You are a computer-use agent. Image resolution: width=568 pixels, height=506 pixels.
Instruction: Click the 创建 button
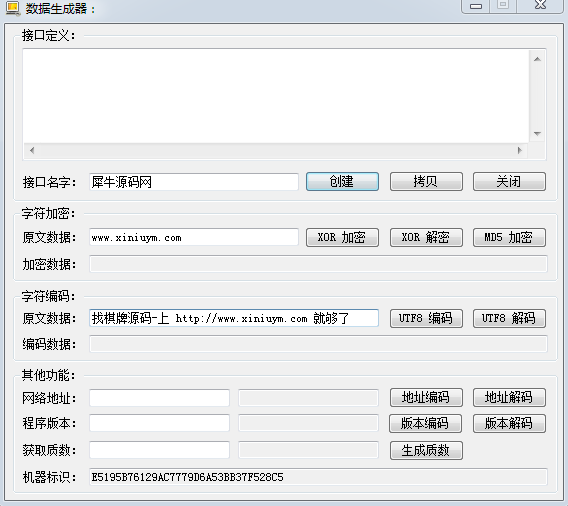click(342, 181)
